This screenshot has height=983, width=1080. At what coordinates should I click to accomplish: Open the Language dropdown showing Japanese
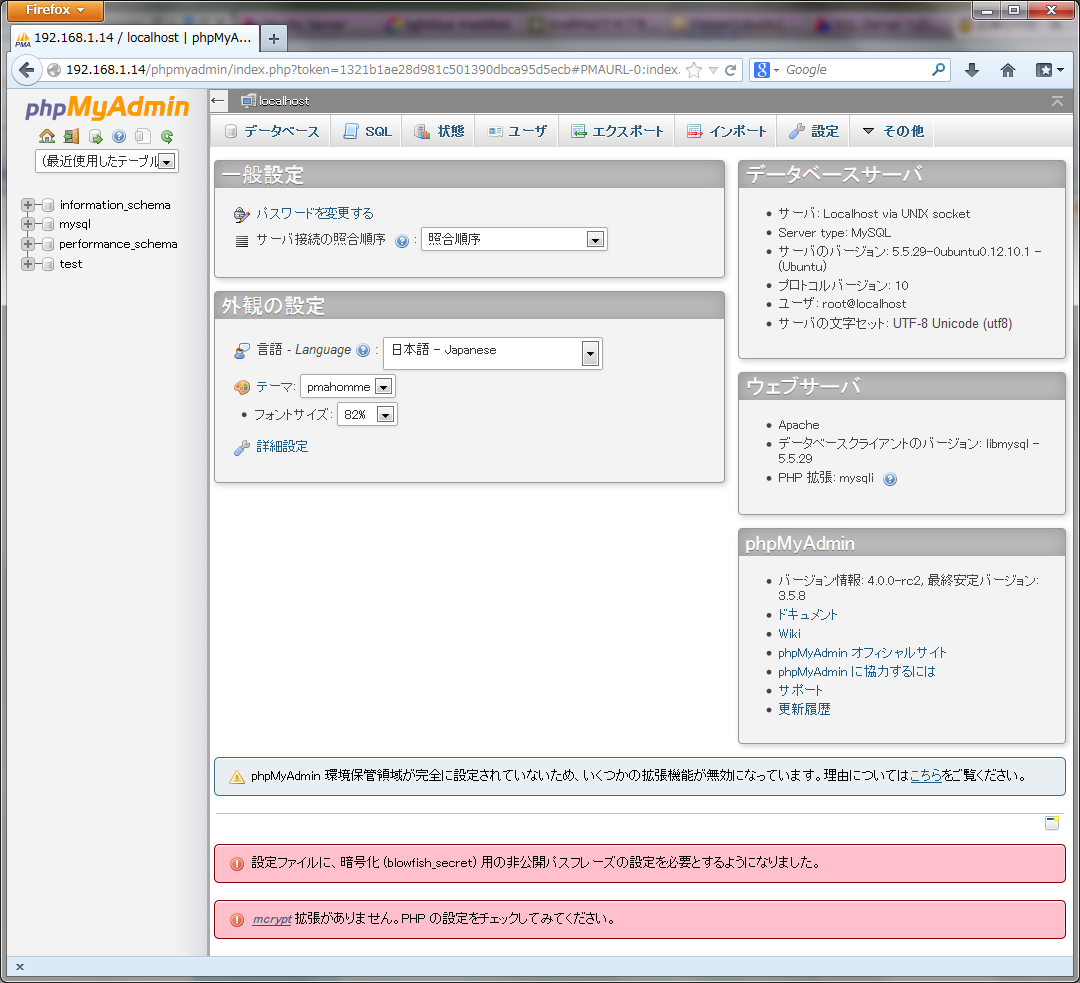point(492,353)
